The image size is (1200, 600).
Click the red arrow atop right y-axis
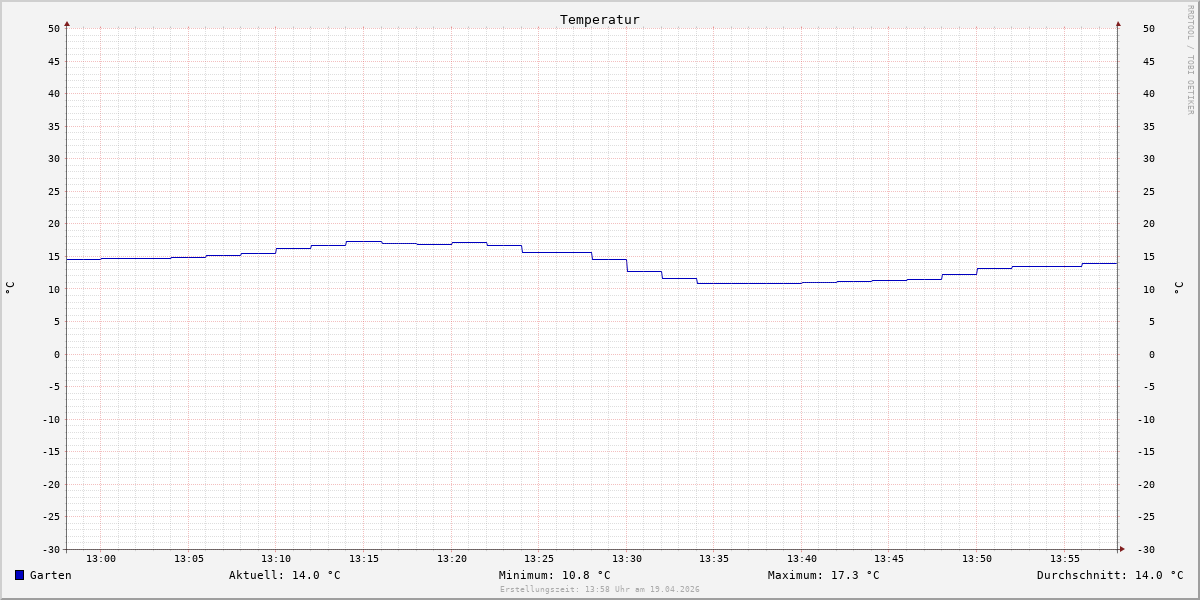(1118, 23)
